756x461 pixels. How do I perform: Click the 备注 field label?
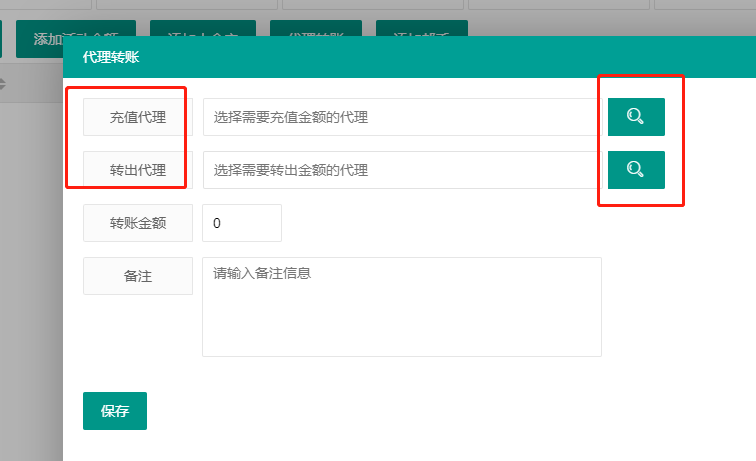137,276
